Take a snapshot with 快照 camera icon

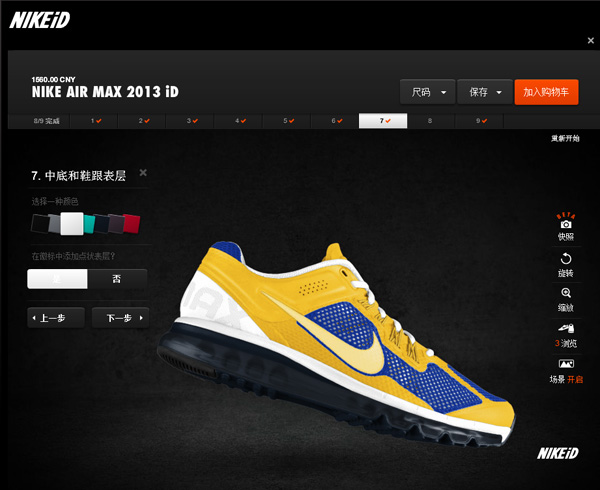coord(566,228)
